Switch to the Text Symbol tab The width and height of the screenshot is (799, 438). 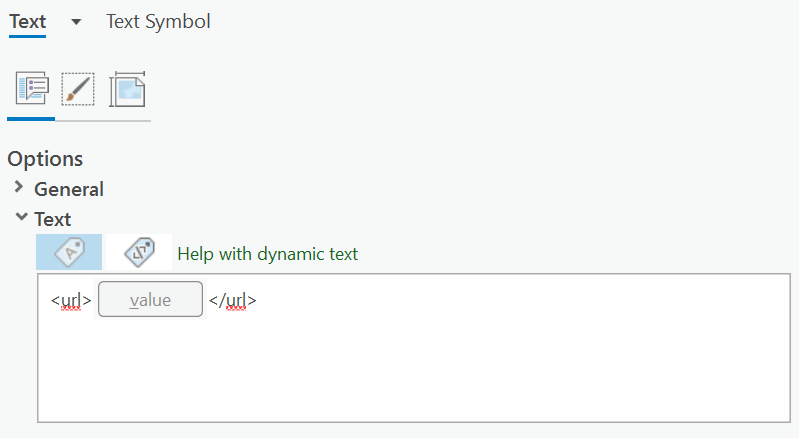coord(158,21)
